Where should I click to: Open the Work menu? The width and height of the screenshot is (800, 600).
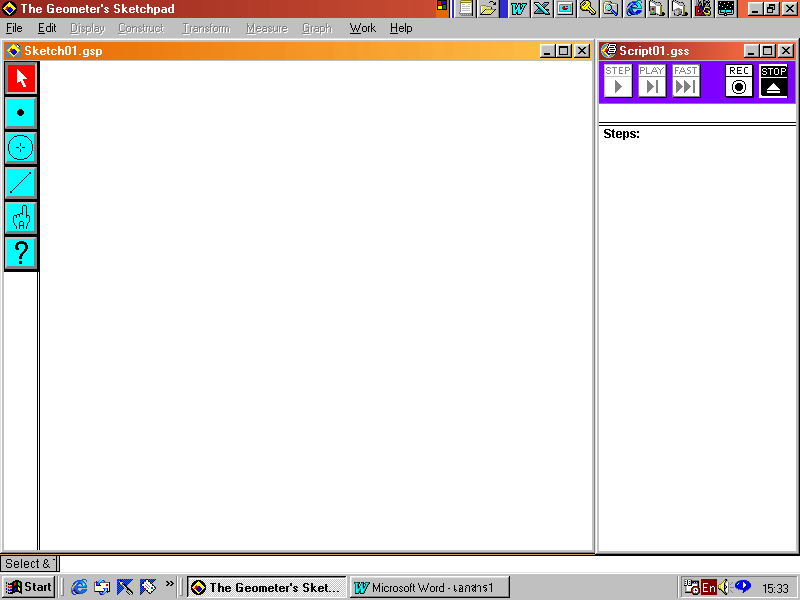(x=362, y=28)
